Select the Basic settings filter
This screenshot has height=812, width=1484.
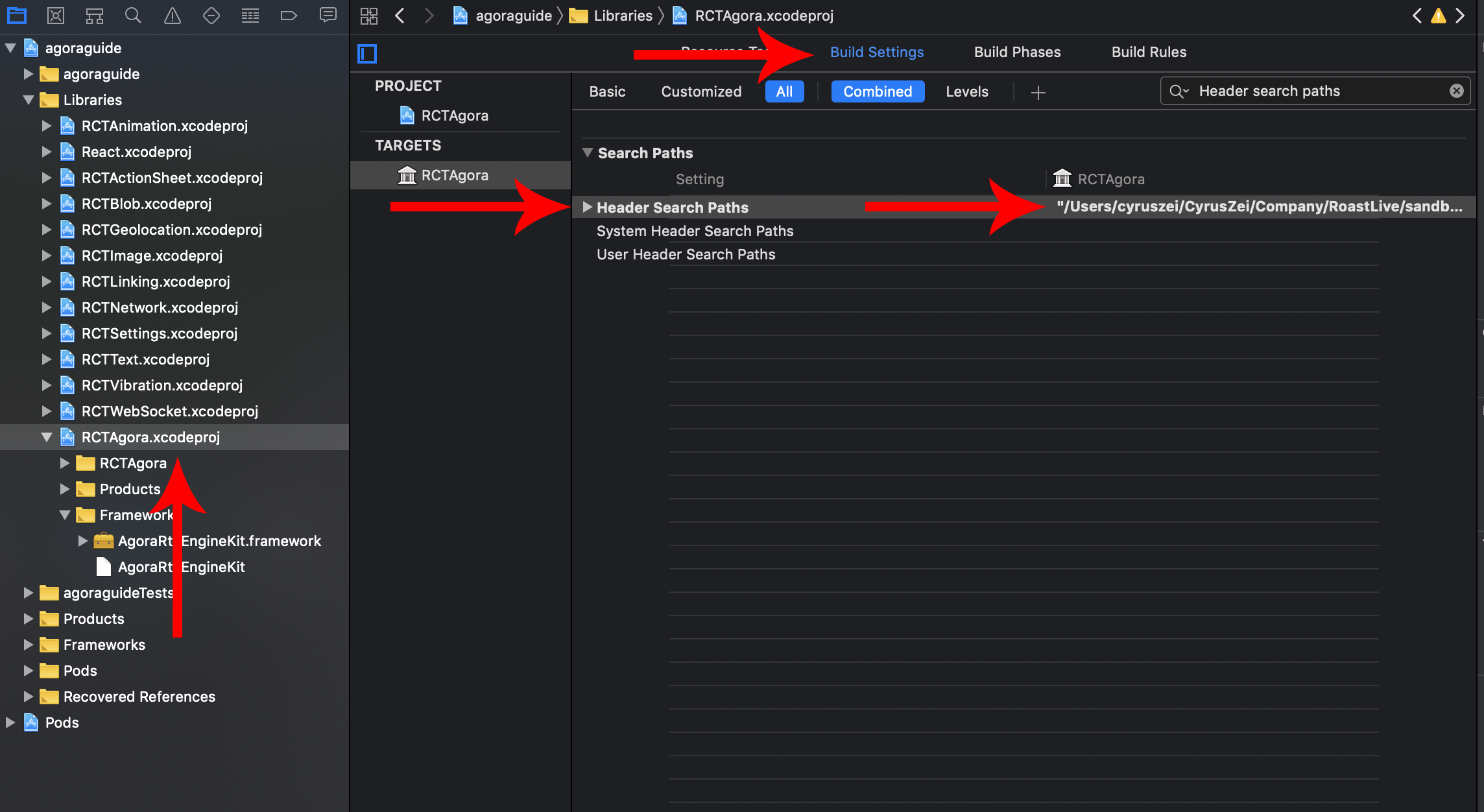tap(607, 91)
